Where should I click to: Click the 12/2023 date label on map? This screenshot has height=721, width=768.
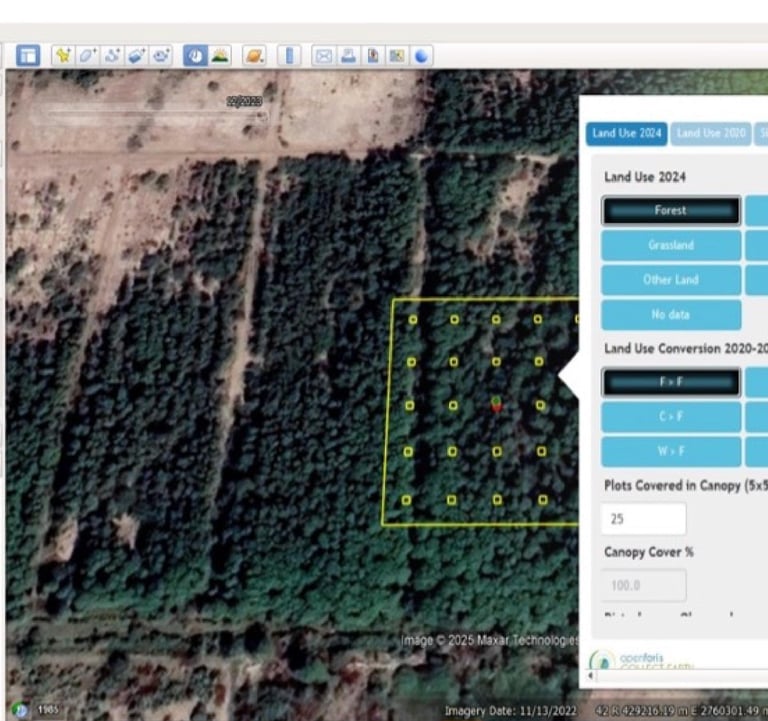244,101
